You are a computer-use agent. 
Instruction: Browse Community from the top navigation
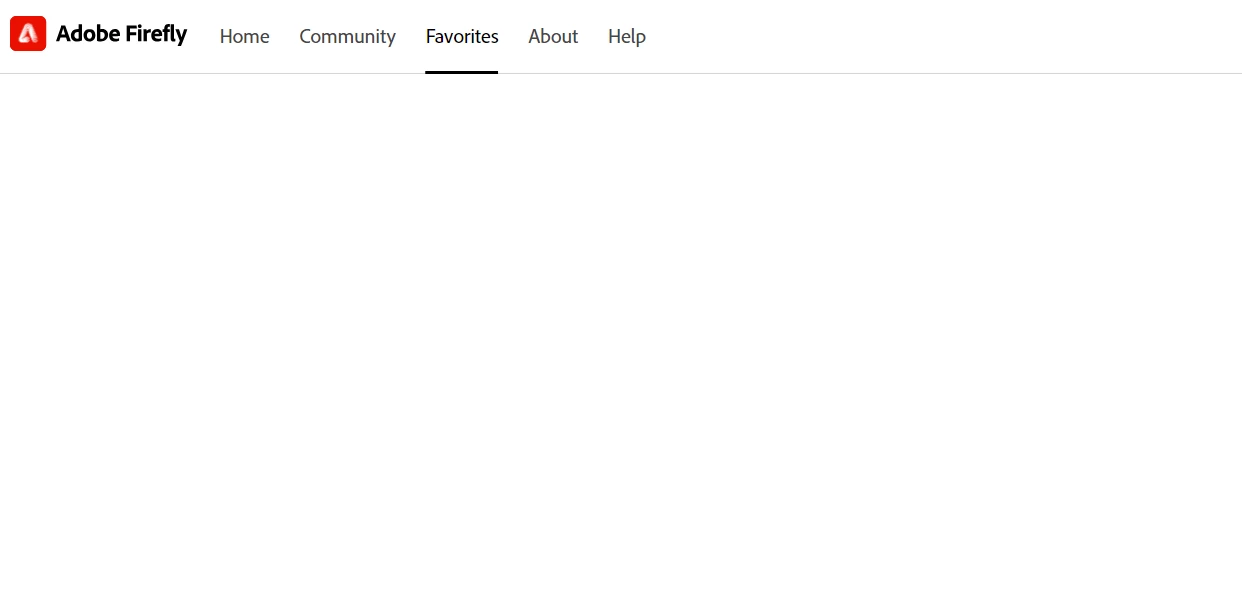(347, 36)
